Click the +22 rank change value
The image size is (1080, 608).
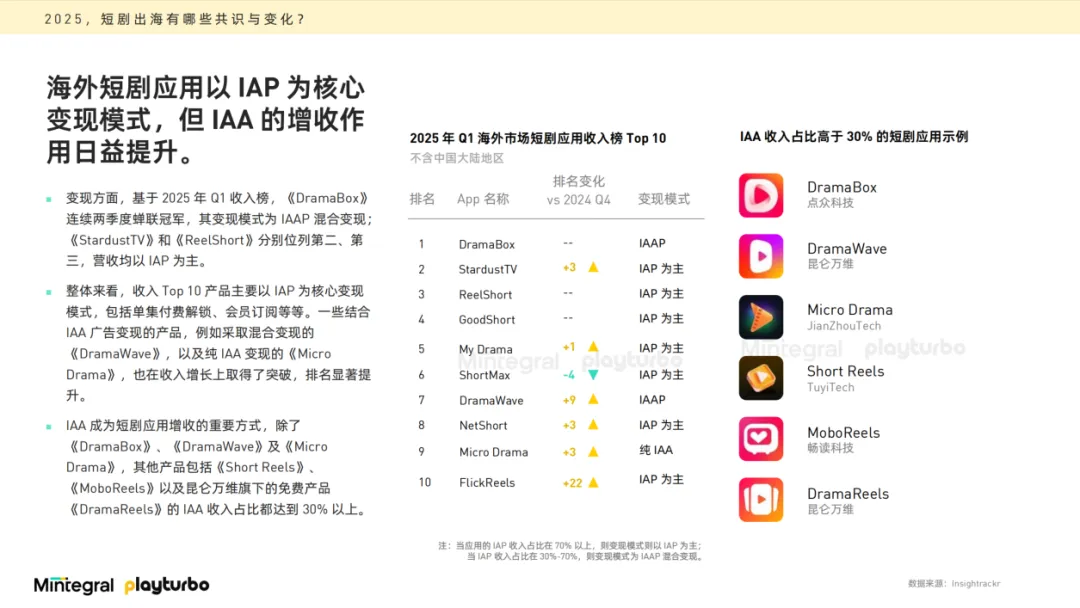[x=572, y=483]
